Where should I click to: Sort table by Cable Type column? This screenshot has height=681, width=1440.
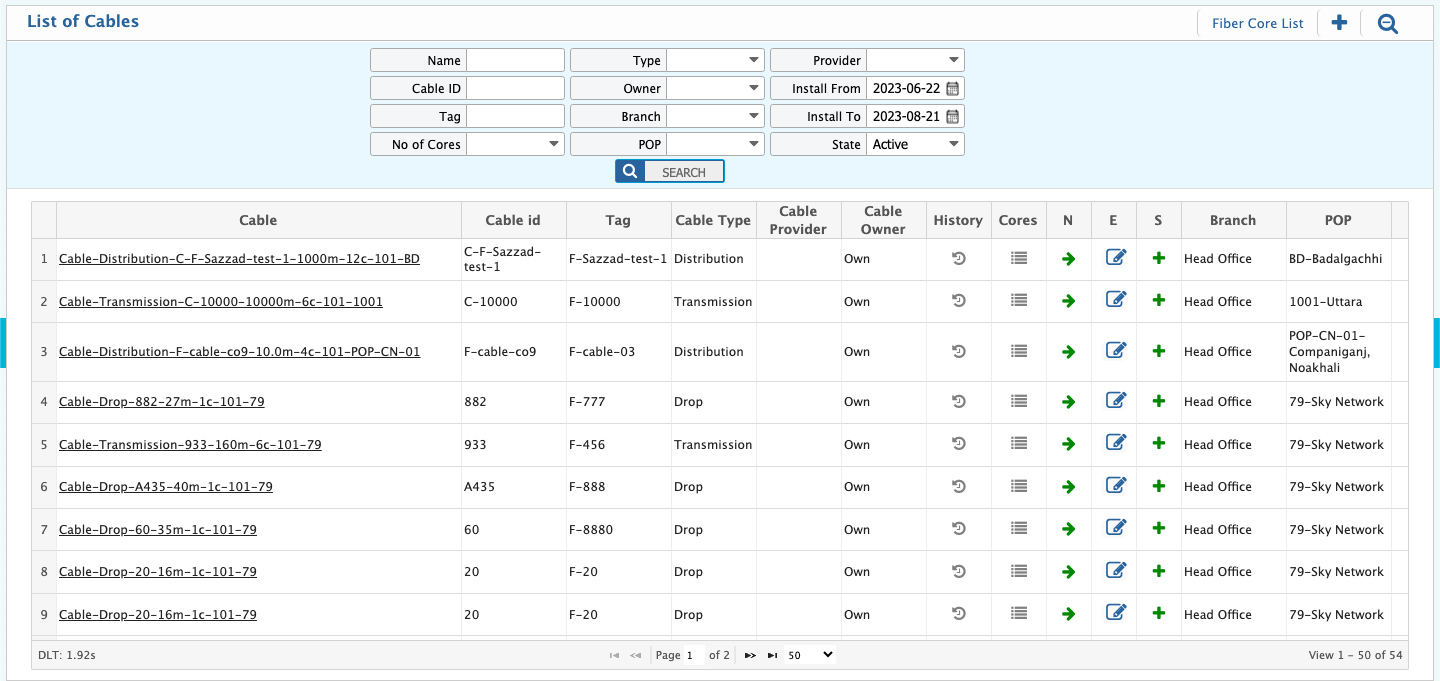[x=712, y=220]
